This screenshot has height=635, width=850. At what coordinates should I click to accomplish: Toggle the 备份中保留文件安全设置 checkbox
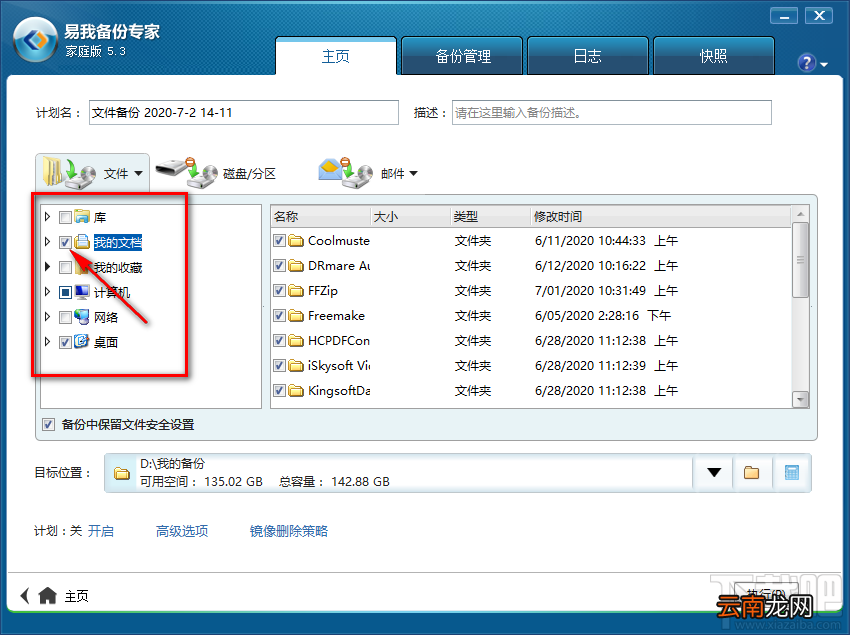pos(48,424)
